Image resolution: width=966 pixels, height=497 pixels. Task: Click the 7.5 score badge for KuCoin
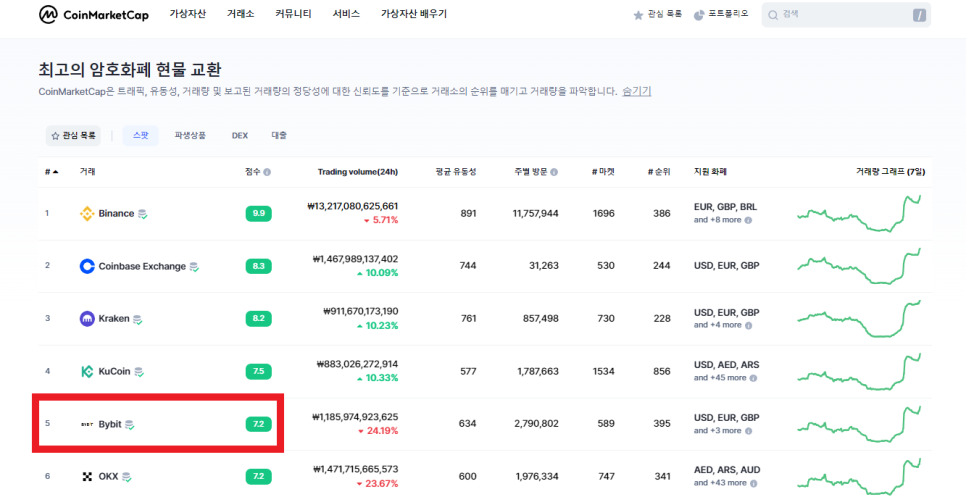(259, 372)
